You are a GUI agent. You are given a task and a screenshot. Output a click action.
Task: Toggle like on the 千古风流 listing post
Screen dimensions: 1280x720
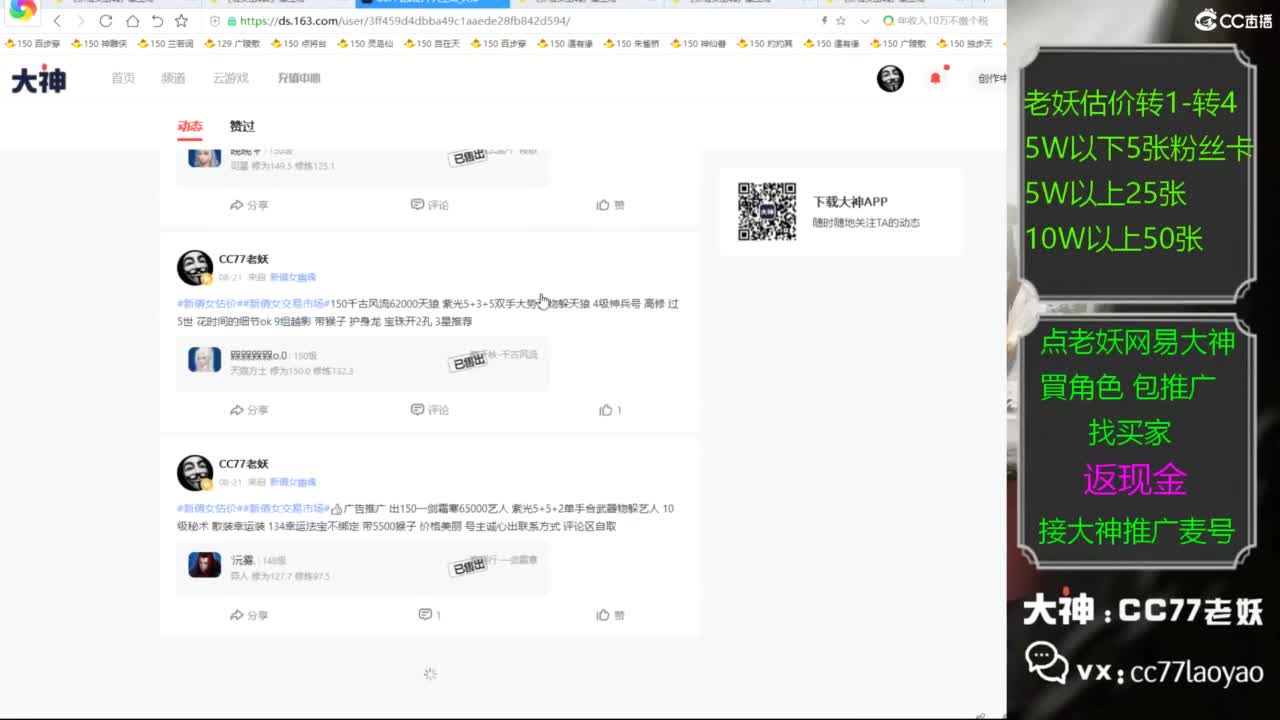[608, 410]
